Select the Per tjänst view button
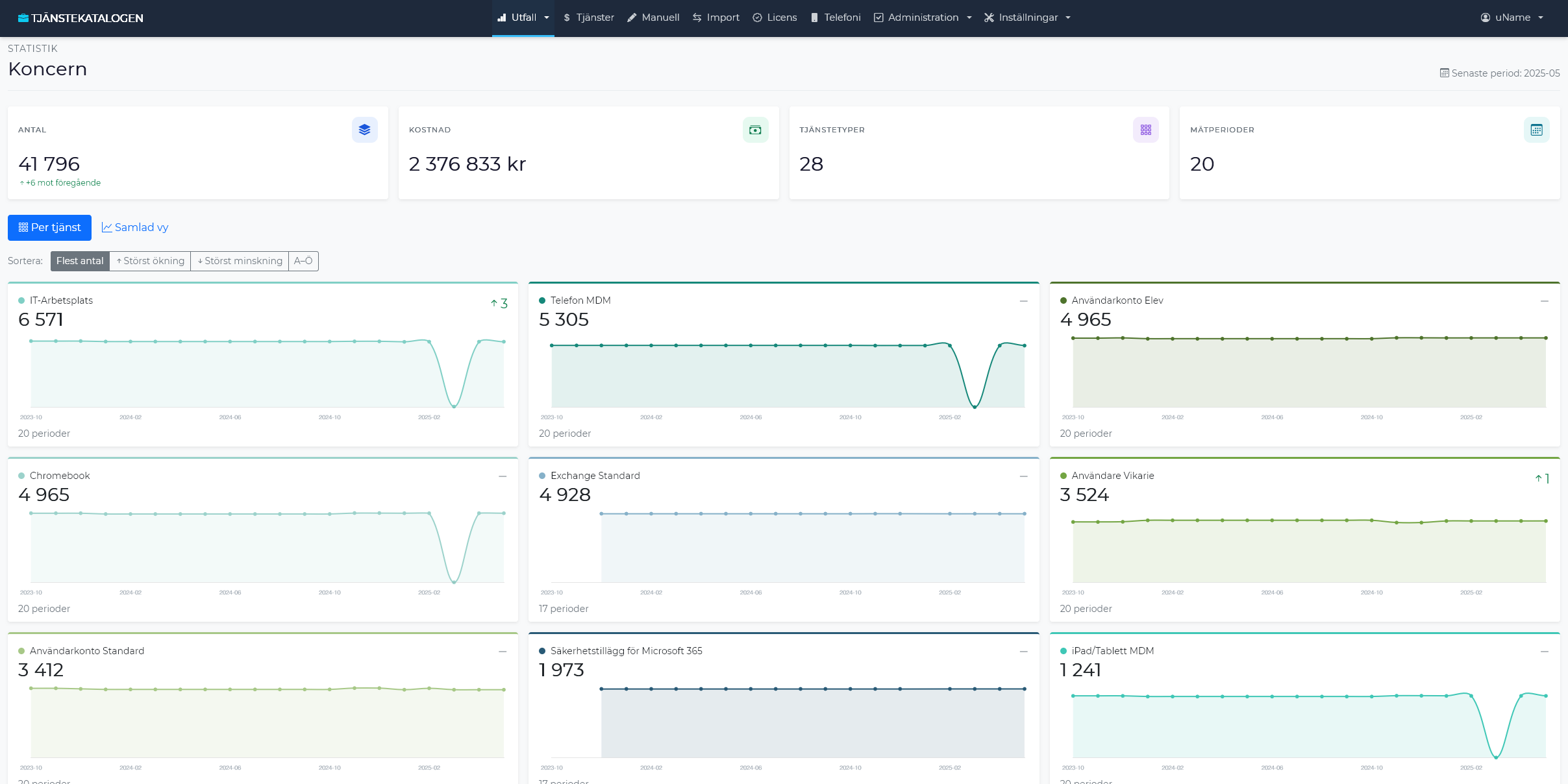The width and height of the screenshot is (1568, 784). tap(49, 227)
